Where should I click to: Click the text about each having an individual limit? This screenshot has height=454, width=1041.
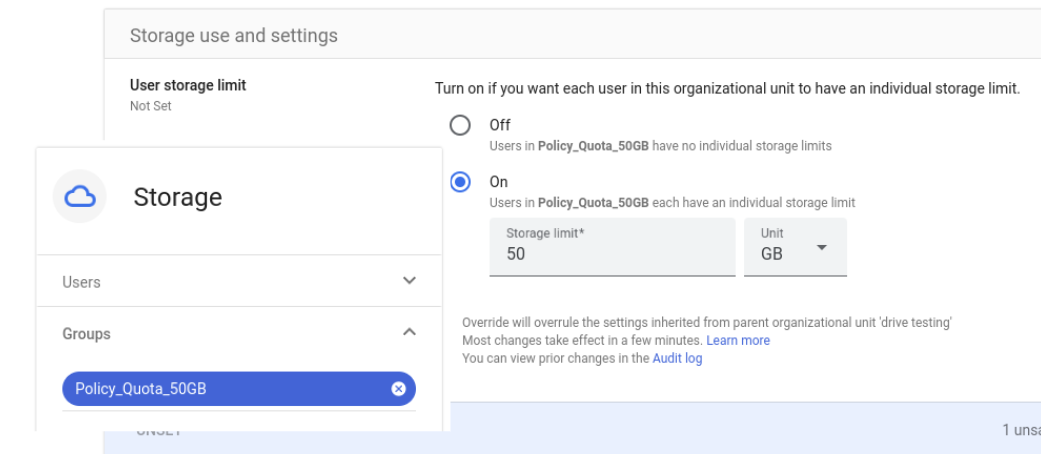tap(673, 202)
